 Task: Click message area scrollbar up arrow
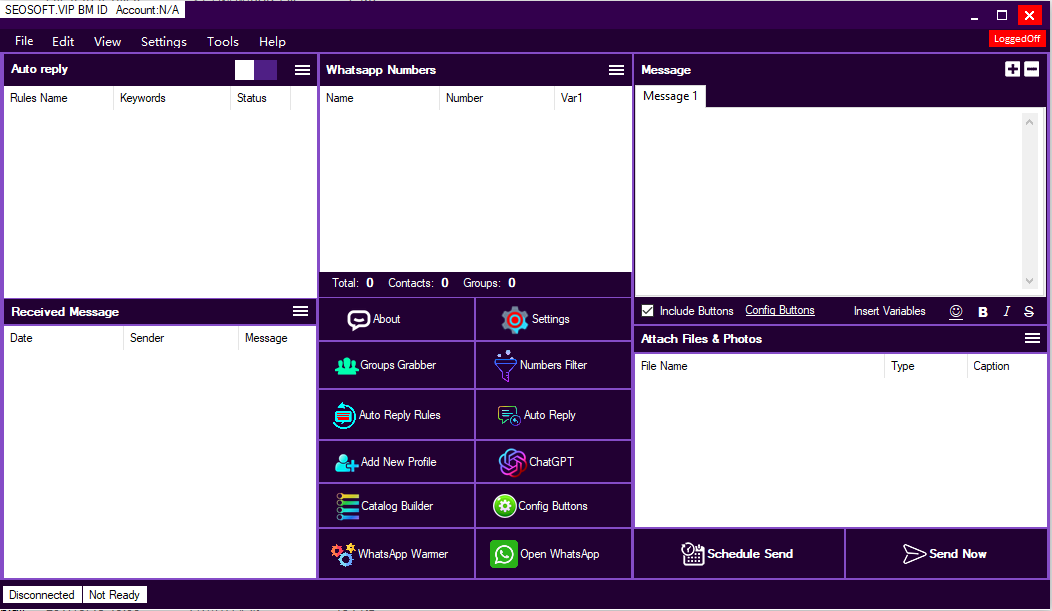pyautogui.click(x=1029, y=121)
